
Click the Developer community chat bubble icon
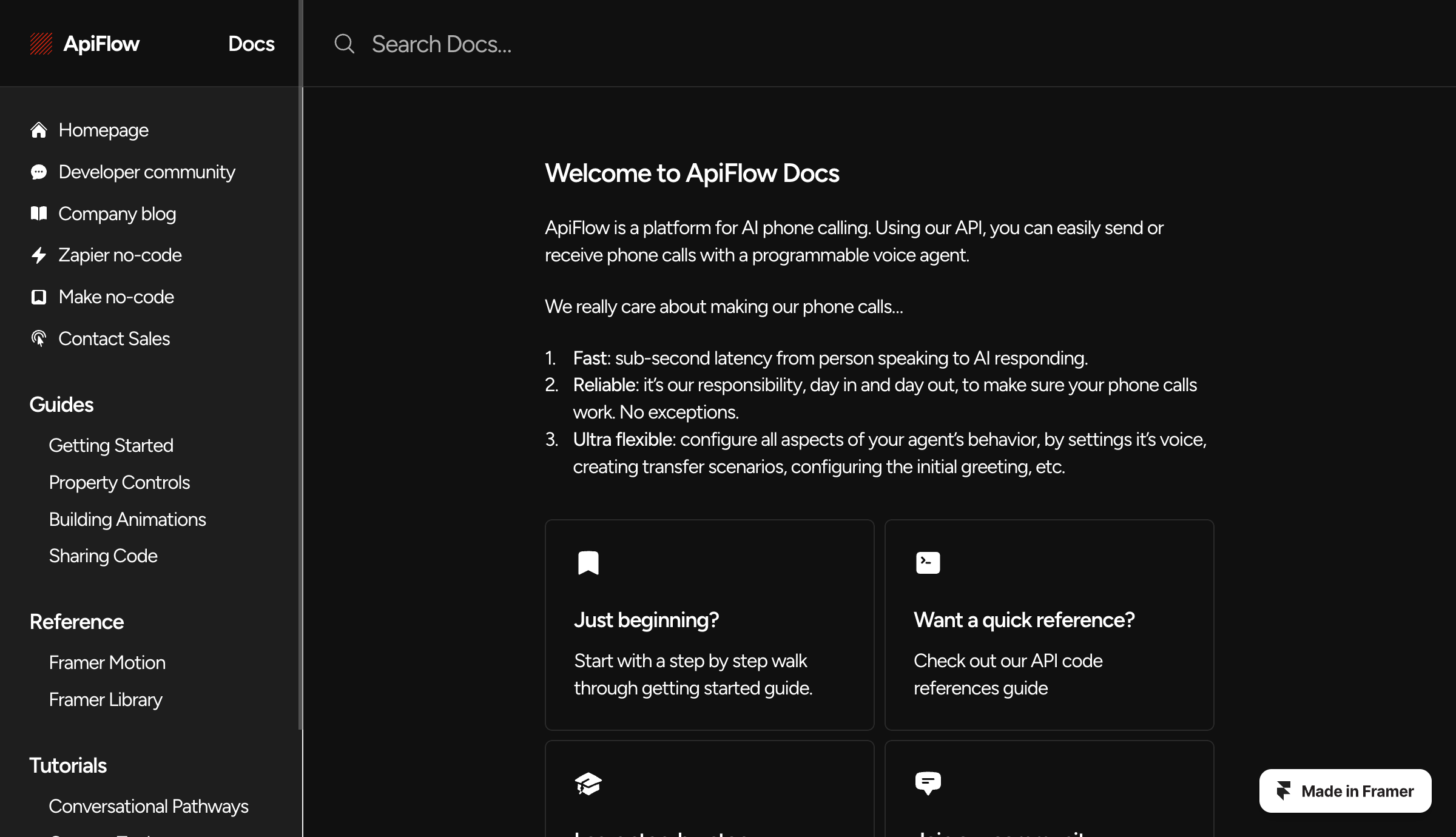click(39, 172)
